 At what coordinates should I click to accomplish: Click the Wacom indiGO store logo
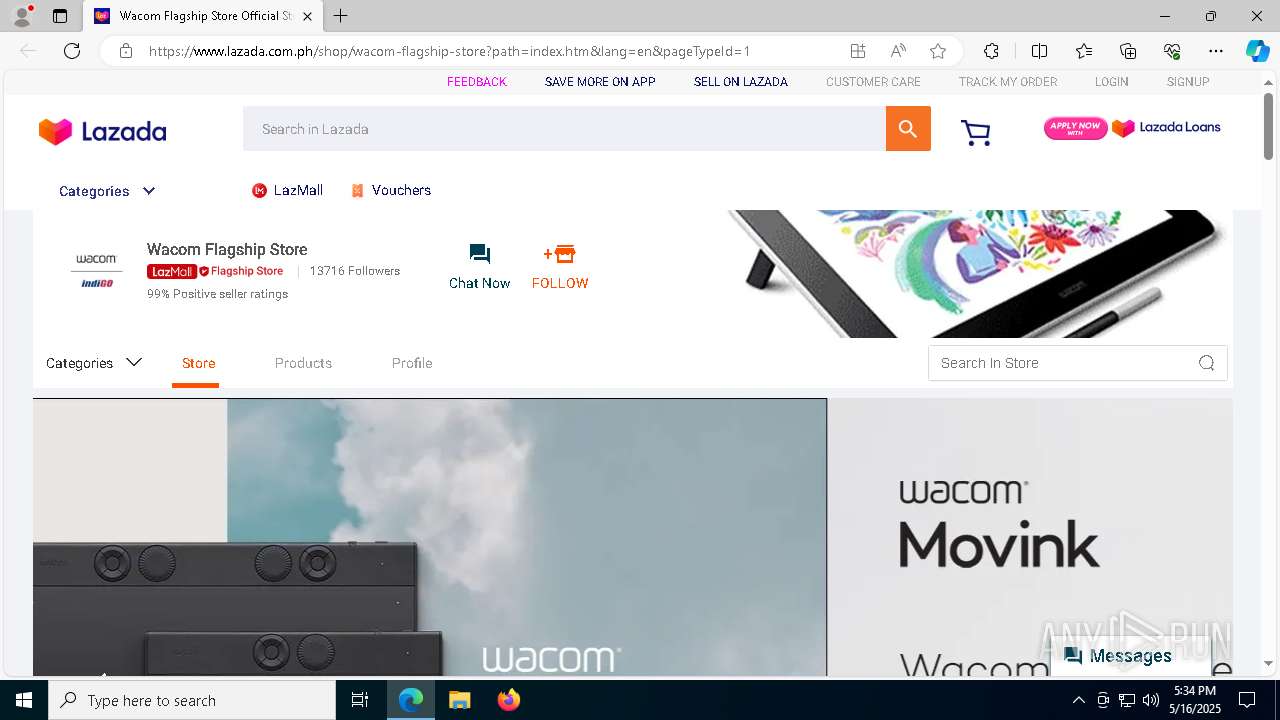point(97,271)
